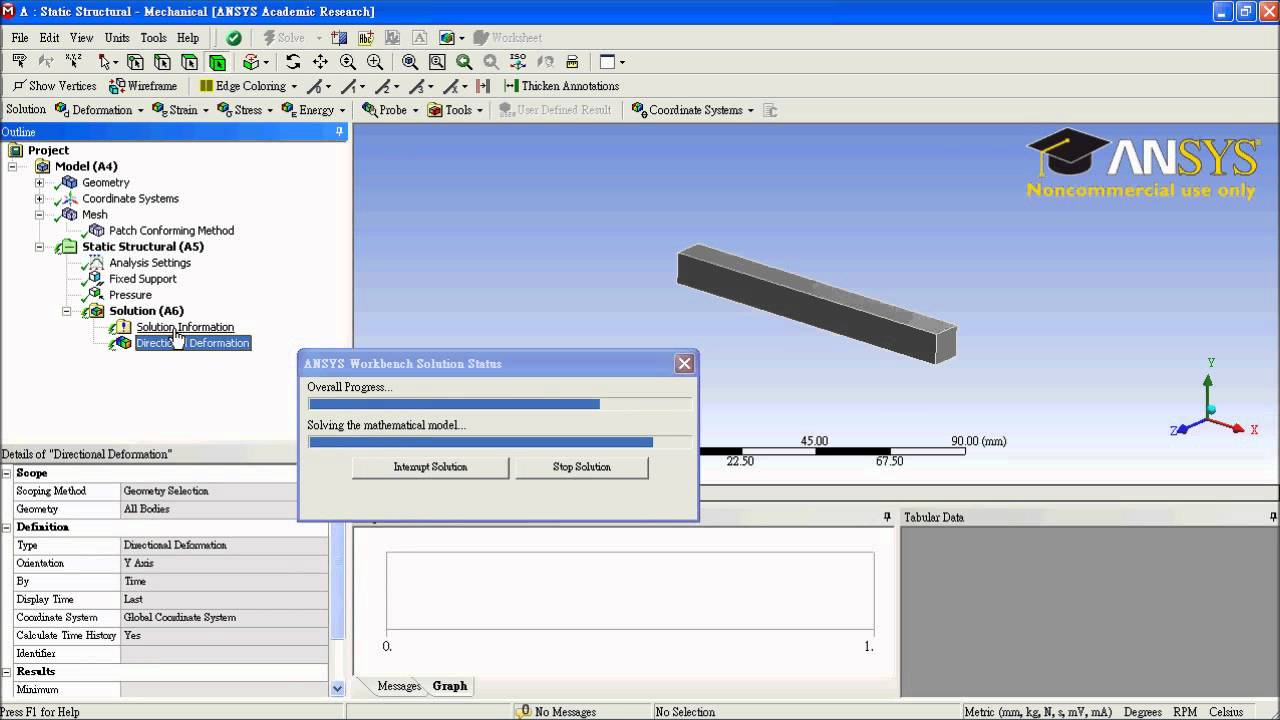Click the Previous View green arrow icon
The image size is (1280, 720).
pyautogui.click(x=464, y=62)
